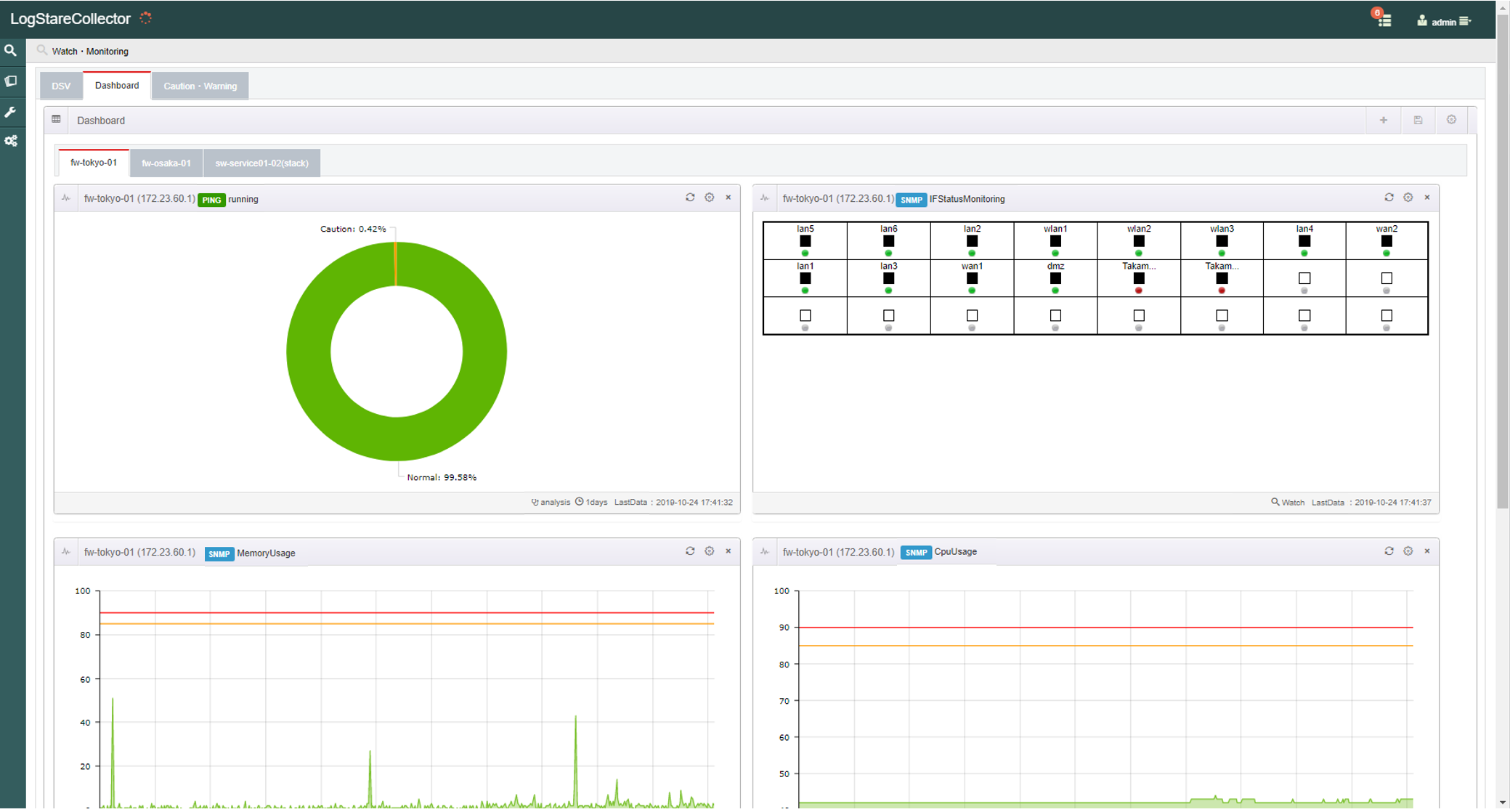Select the wlan2 interface status cell
1510x812 pixels.
coord(1139,240)
